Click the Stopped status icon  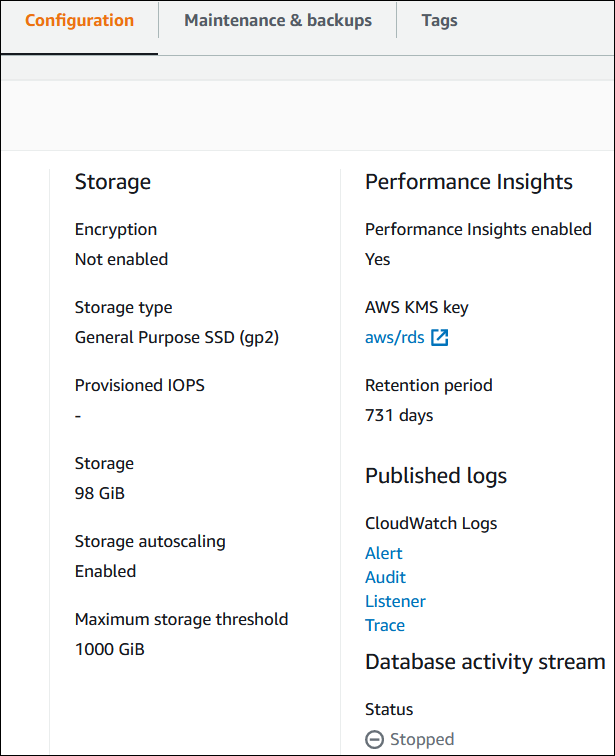click(375, 740)
